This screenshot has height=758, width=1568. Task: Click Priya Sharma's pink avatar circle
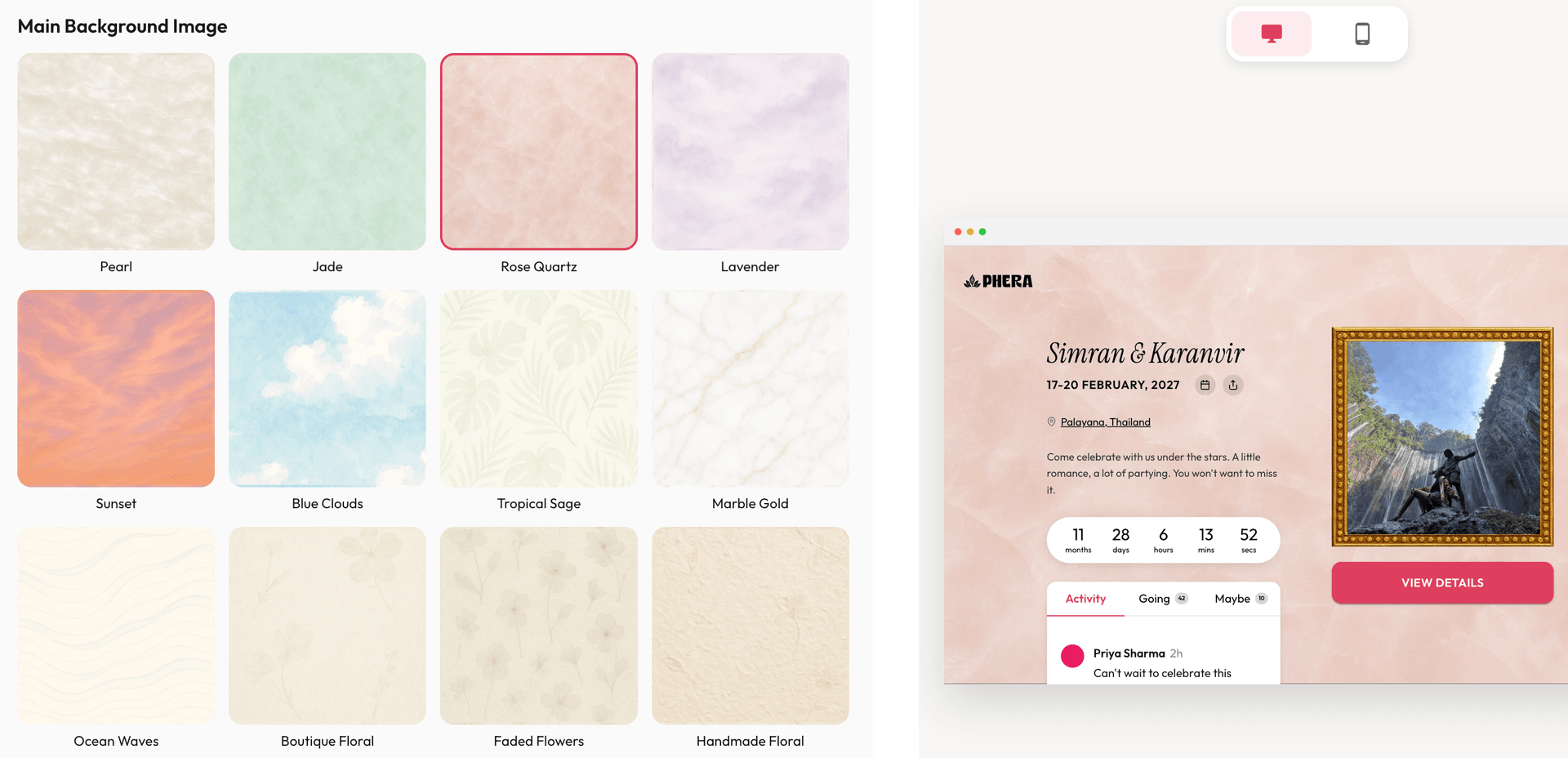(1072, 656)
